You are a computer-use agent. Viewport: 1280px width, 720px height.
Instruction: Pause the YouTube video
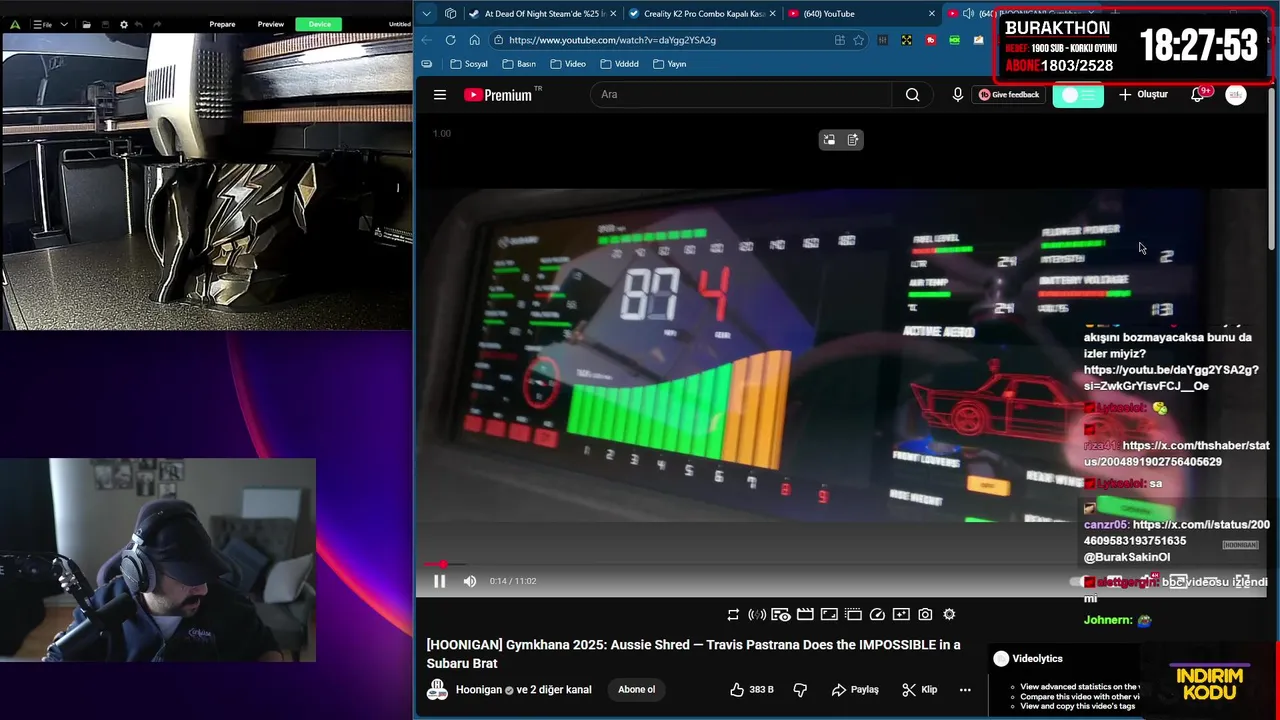click(439, 581)
